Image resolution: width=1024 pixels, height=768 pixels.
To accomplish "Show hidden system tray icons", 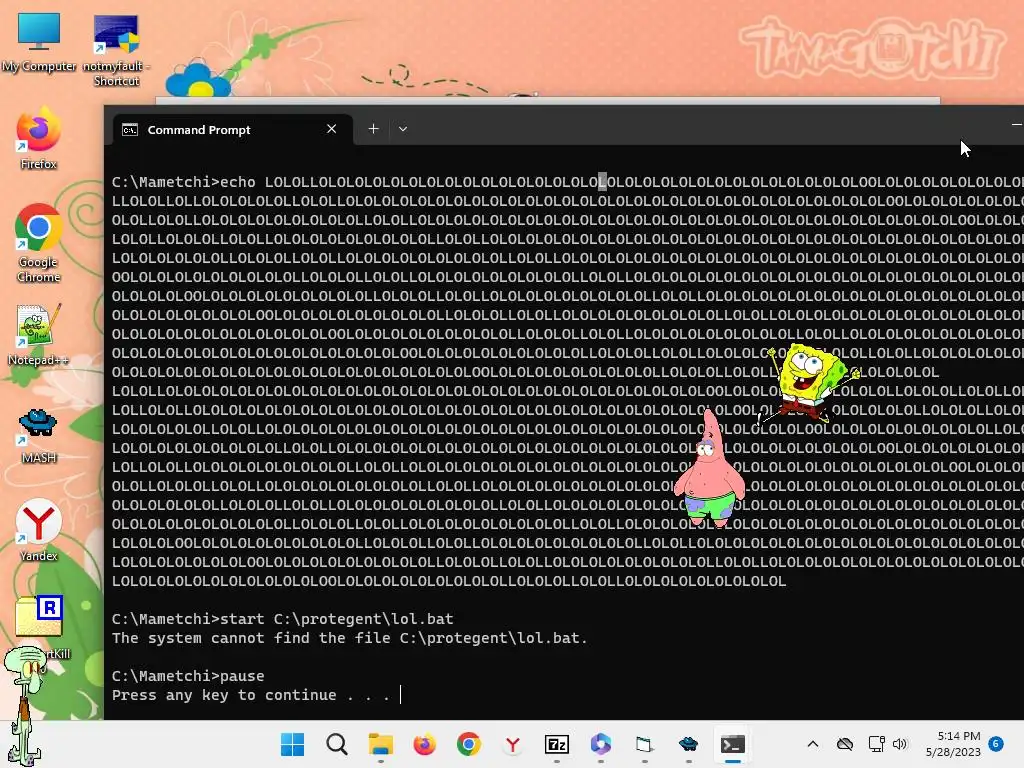I will click(812, 744).
